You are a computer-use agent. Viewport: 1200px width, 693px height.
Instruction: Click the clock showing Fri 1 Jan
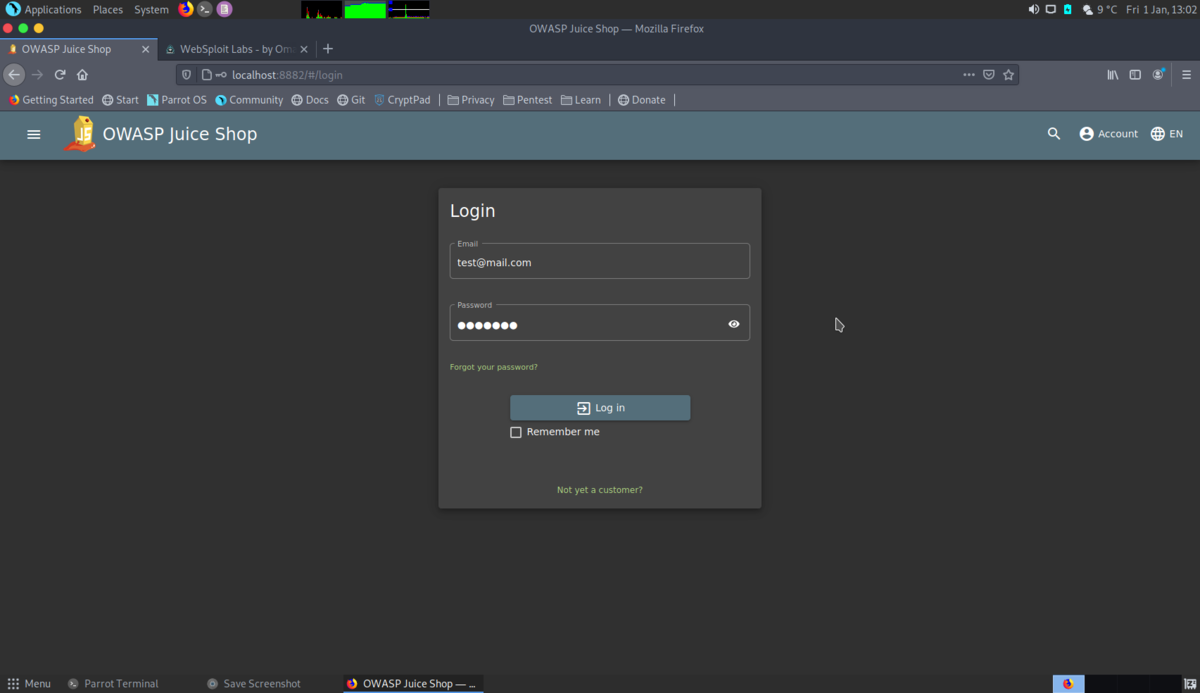(1160, 9)
